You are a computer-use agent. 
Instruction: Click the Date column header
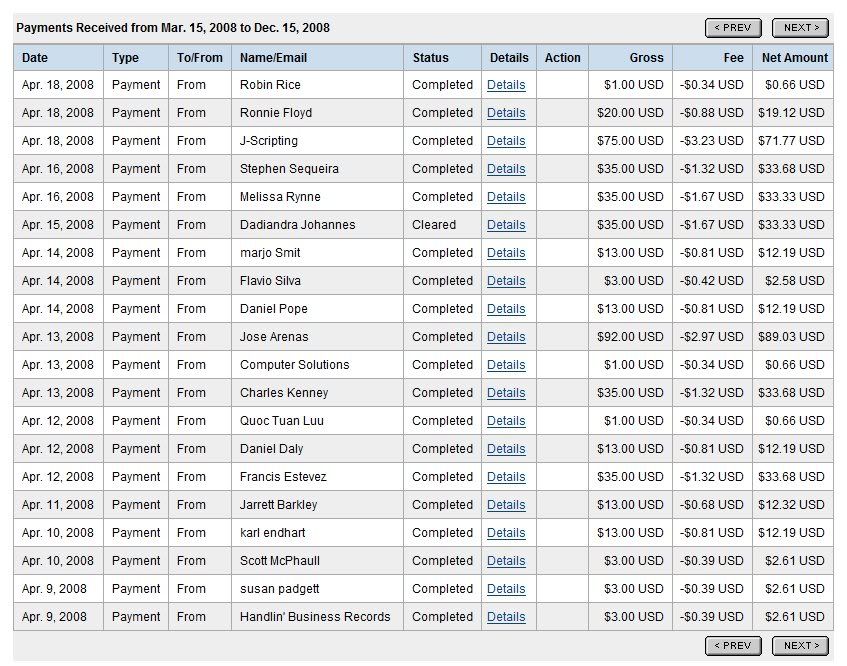[x=35, y=58]
